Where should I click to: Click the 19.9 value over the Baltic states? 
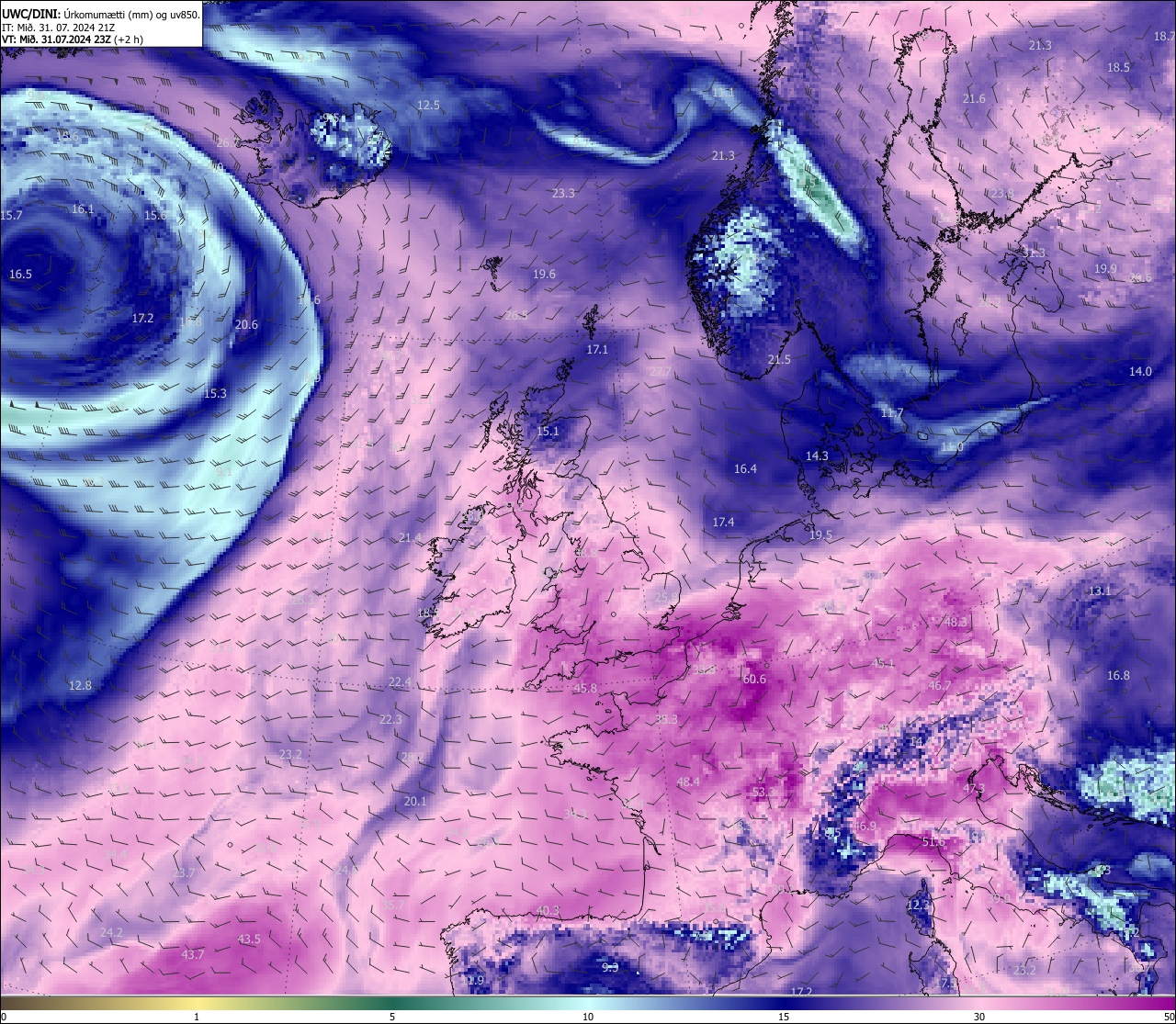pyautogui.click(x=1105, y=268)
